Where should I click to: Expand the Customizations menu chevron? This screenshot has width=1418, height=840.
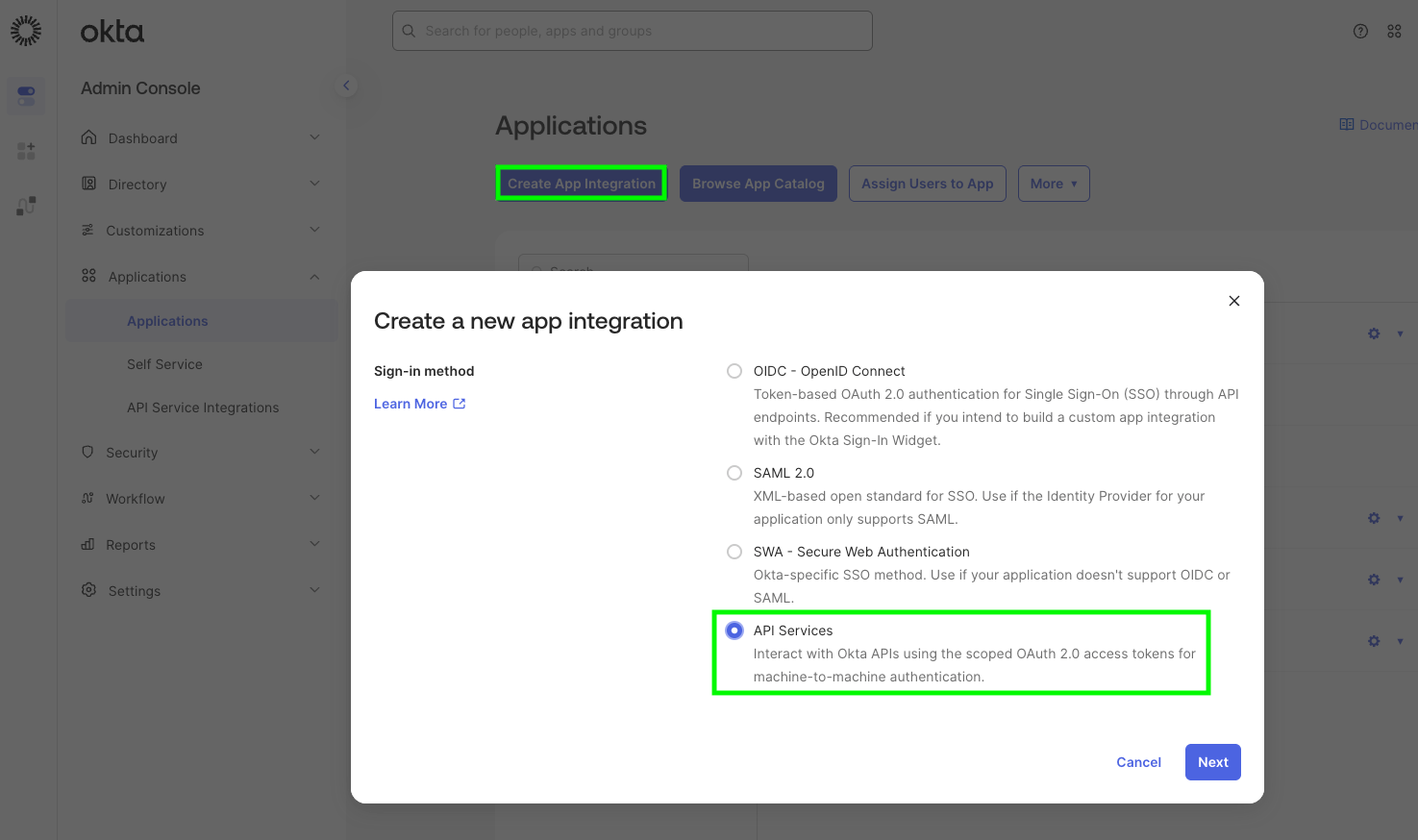(x=314, y=230)
